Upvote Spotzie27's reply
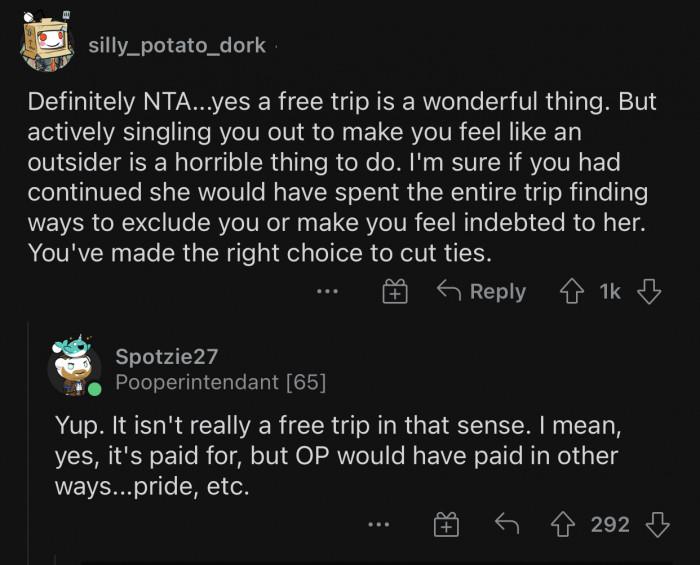The width and height of the screenshot is (700, 565). tap(565, 524)
